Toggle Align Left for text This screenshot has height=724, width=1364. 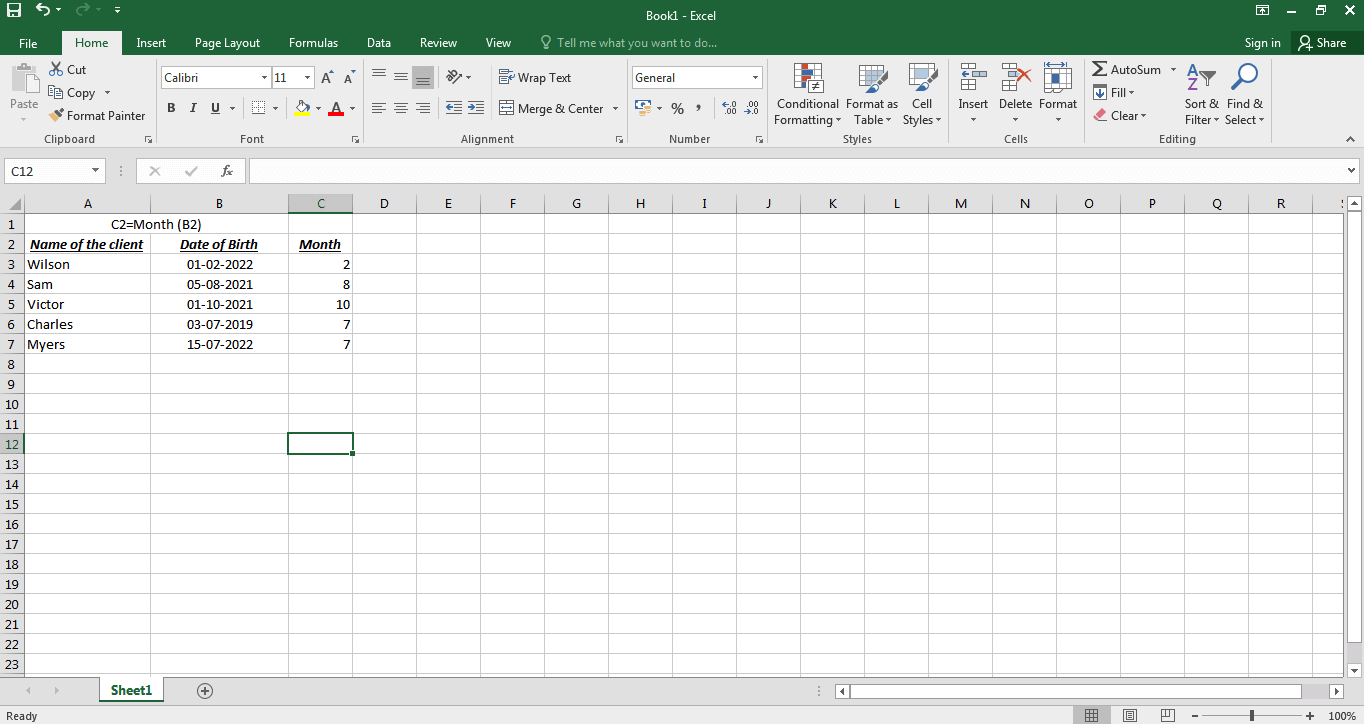379,108
